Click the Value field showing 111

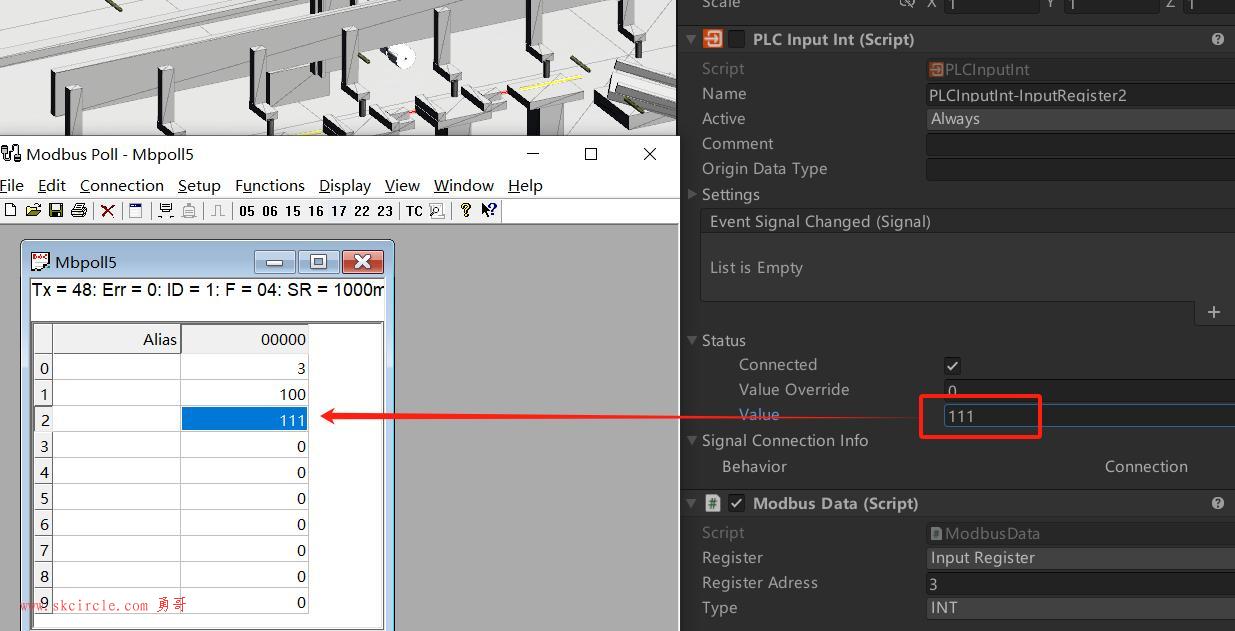(1089, 416)
